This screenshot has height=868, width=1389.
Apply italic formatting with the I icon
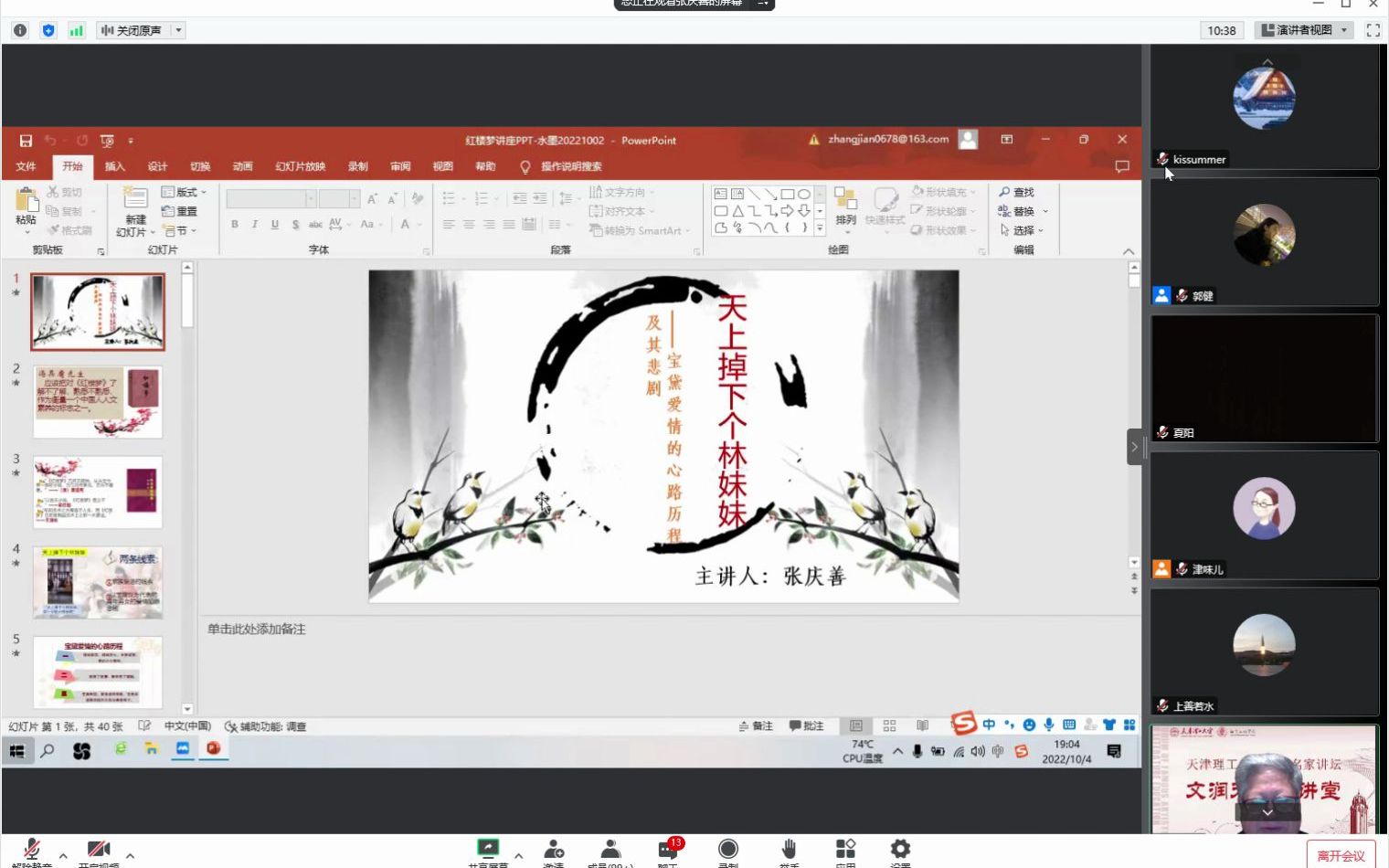tap(255, 224)
